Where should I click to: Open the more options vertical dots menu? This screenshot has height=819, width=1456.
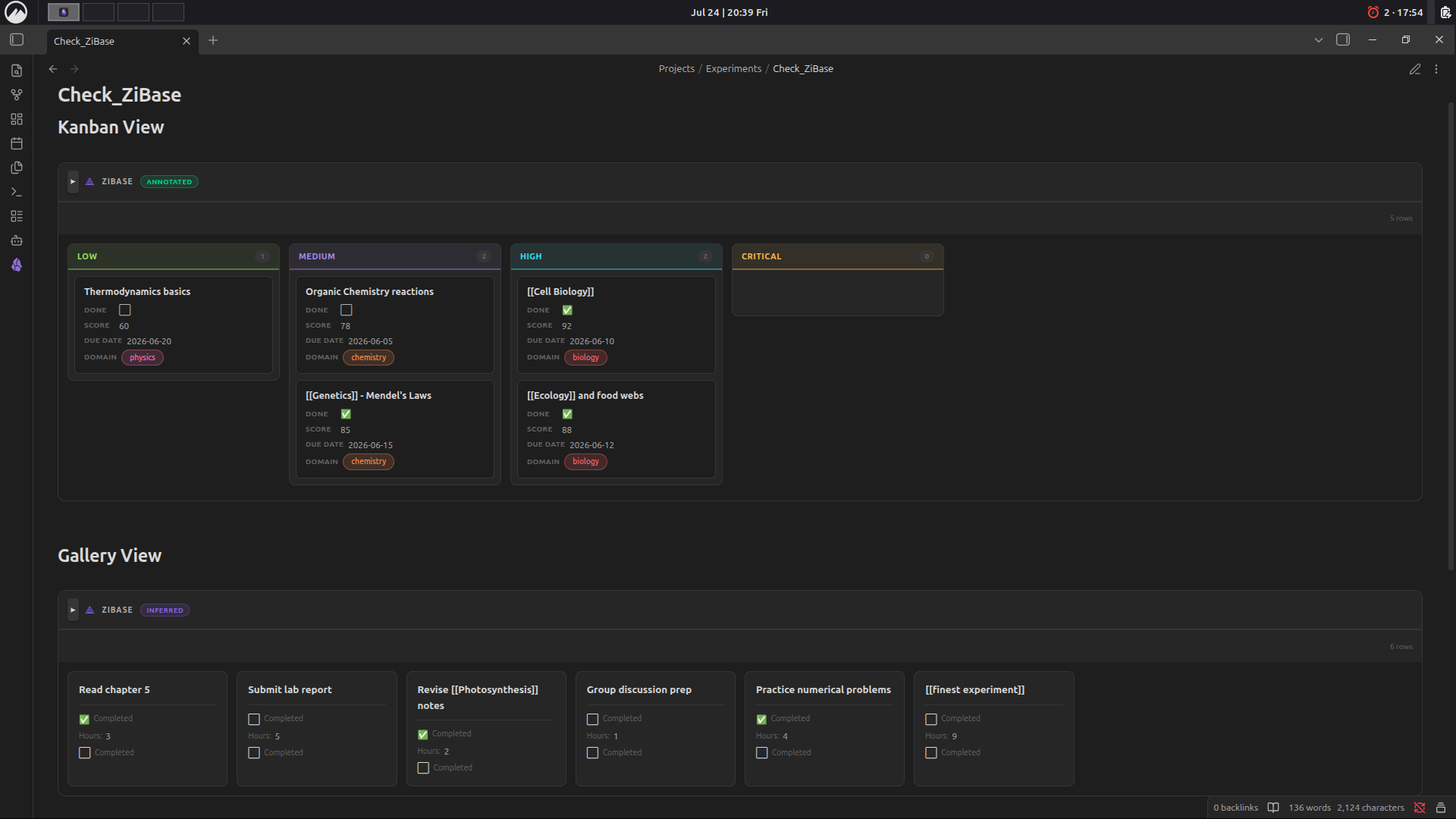pos(1436,69)
